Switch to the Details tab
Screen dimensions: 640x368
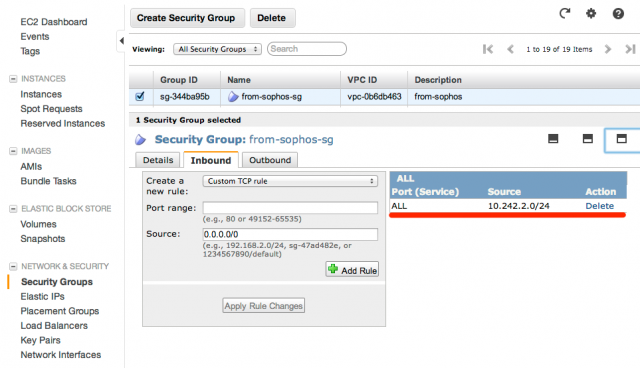tap(158, 160)
